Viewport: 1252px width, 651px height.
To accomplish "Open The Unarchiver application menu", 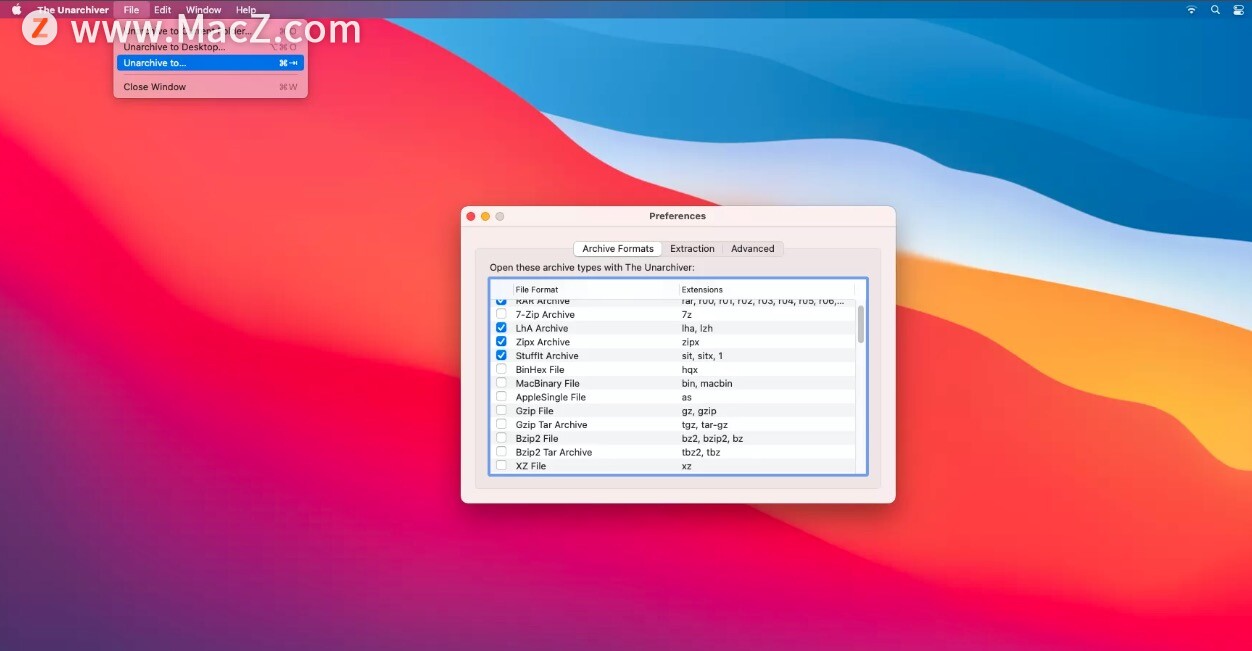I will tap(73, 10).
